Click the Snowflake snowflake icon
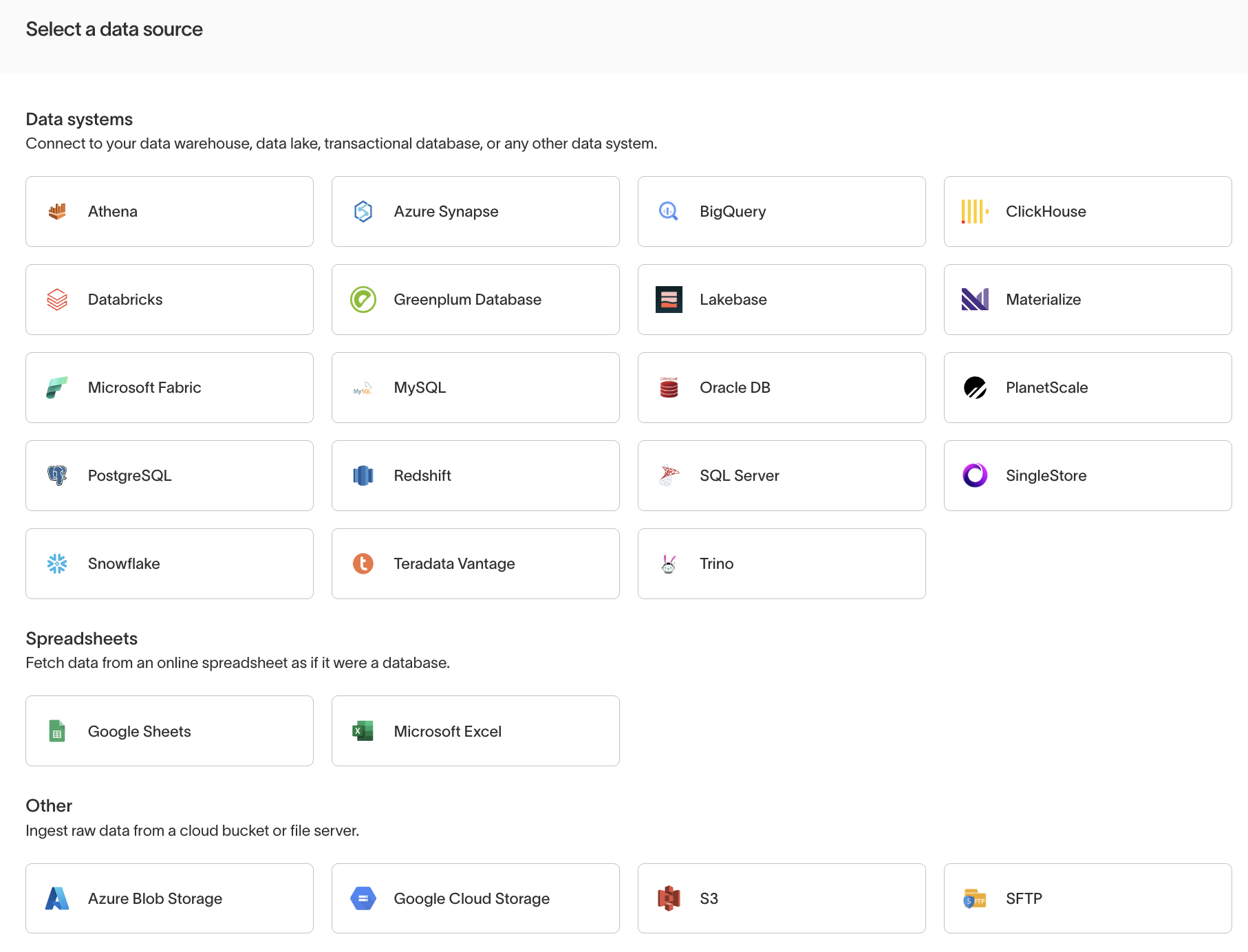 (57, 563)
